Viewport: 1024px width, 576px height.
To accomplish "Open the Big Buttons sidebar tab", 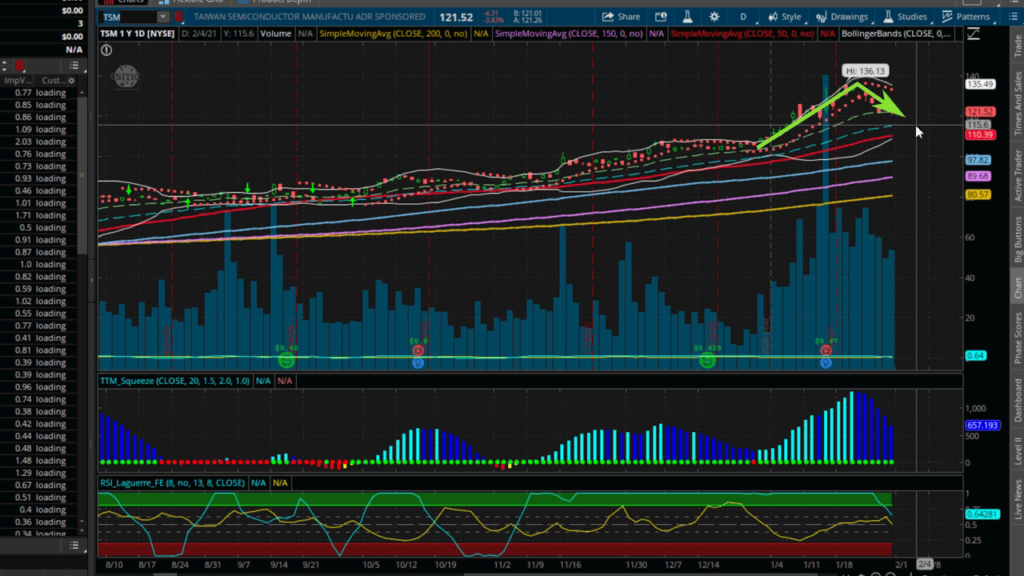I will pyautogui.click(x=1017, y=240).
